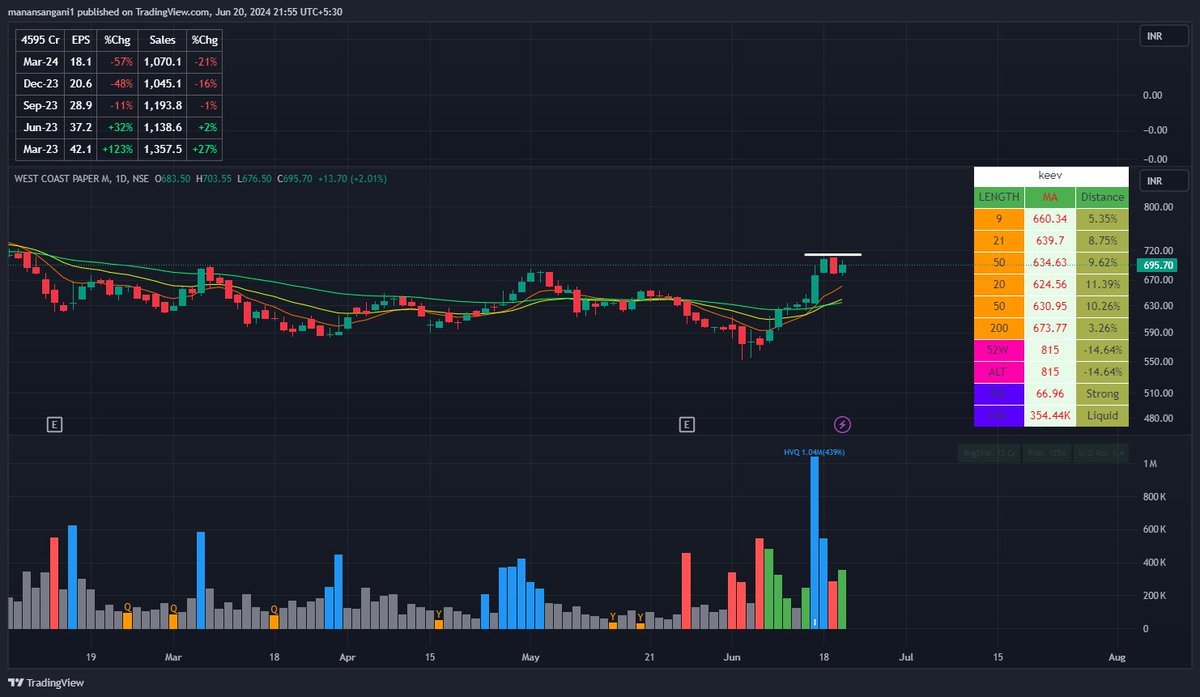Click the magenta 52W cell in keev table
The height and width of the screenshot is (697, 1200).
tap(997, 350)
